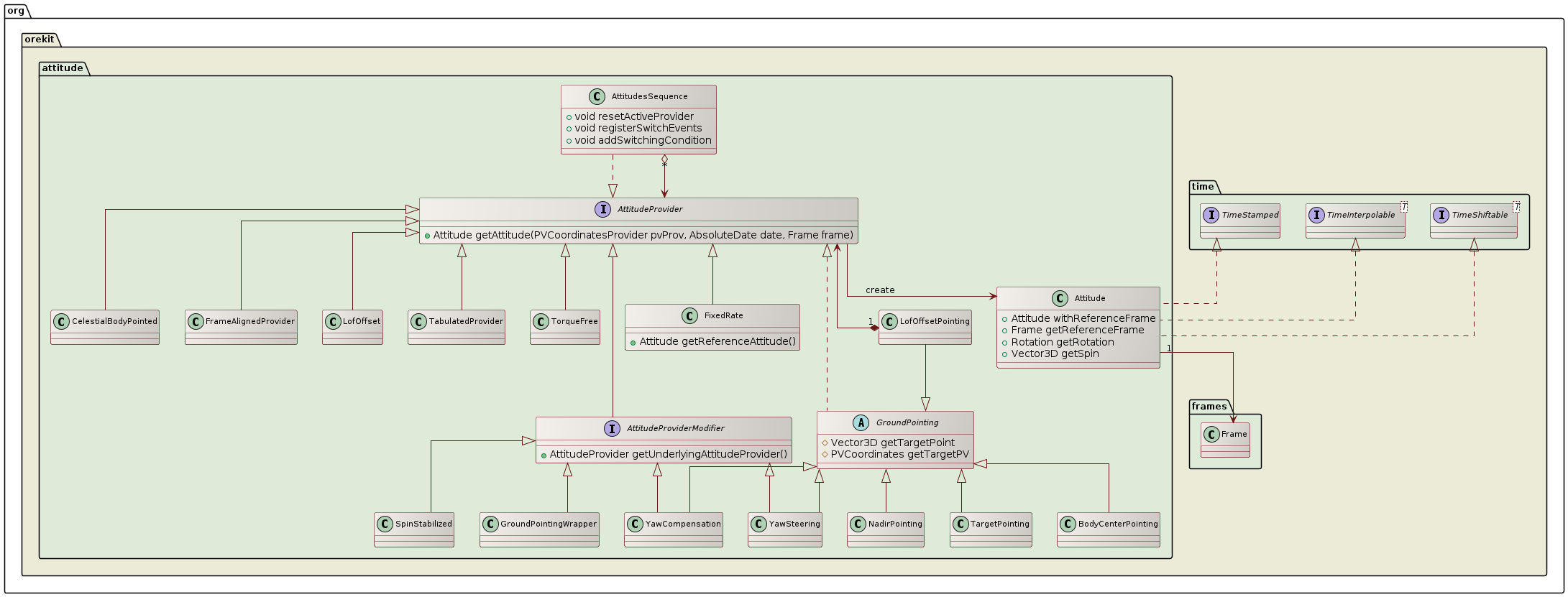Click the TimeStamped interface name
Image resolution: width=1568 pixels, height=597 pixels.
point(1250,215)
